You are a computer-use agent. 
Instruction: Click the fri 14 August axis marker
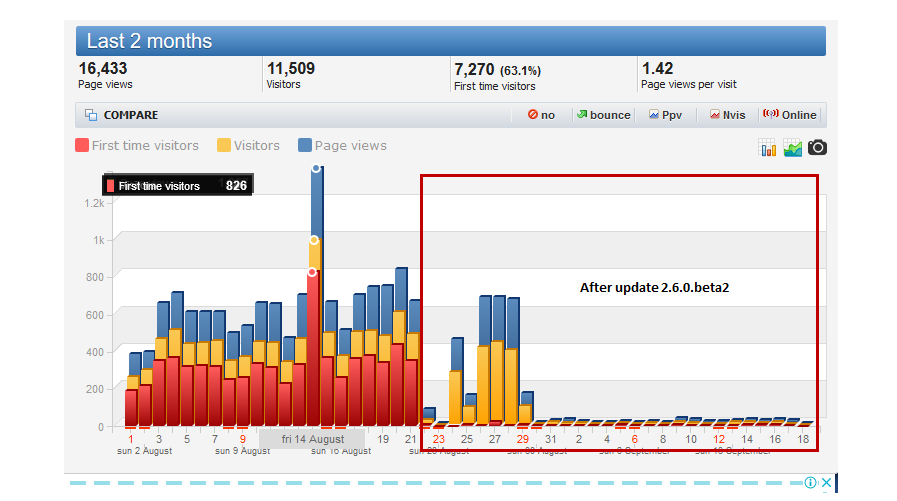(x=312, y=439)
